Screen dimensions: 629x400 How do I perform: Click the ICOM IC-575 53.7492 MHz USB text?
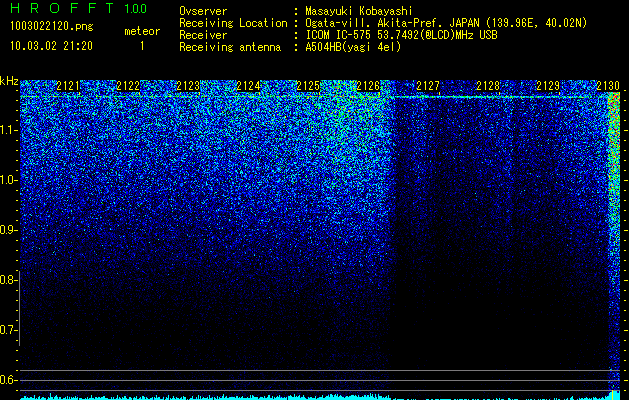click(x=402, y=35)
